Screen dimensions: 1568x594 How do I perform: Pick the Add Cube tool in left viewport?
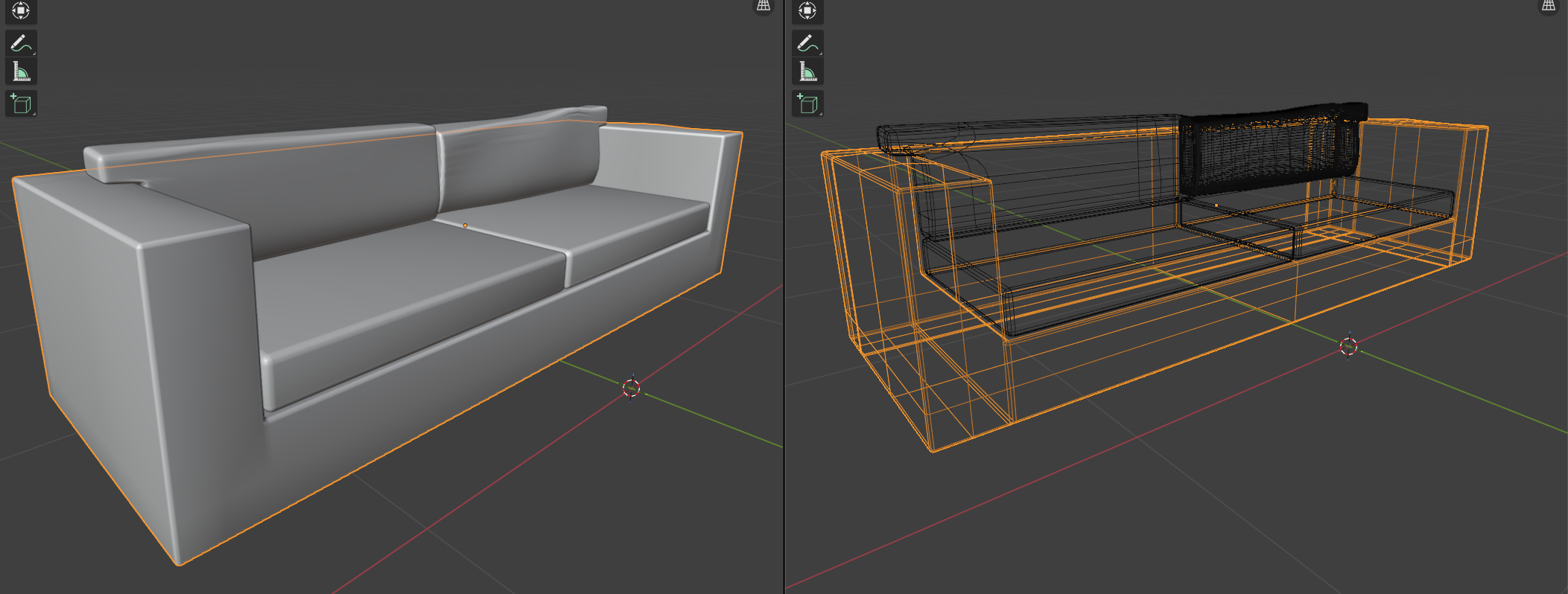click(x=21, y=104)
